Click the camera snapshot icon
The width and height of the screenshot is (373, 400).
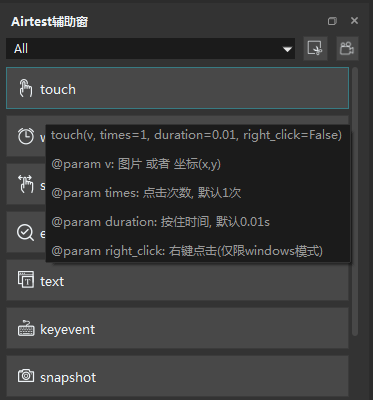(26, 376)
